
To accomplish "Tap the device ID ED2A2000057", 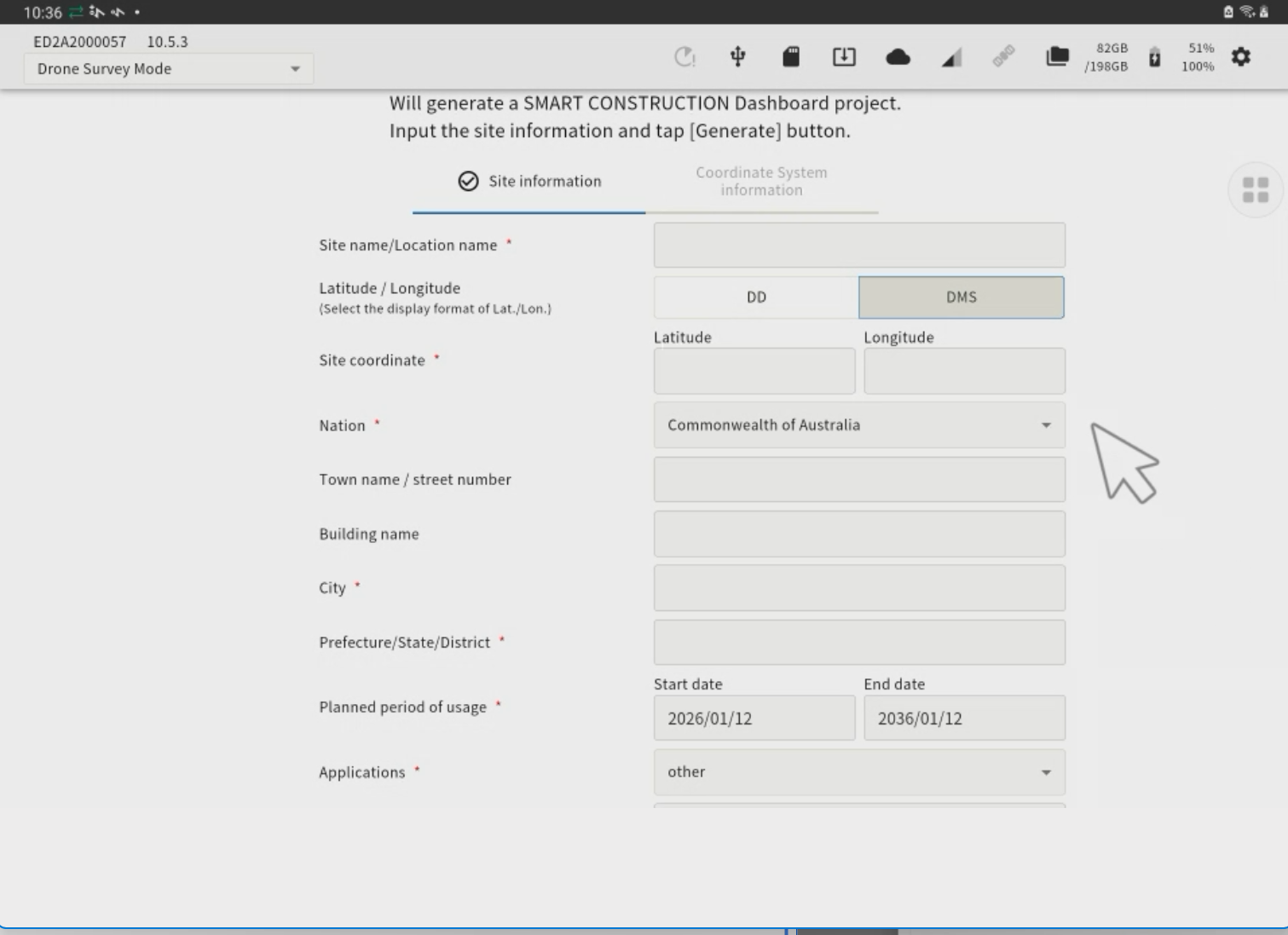I will [80, 42].
